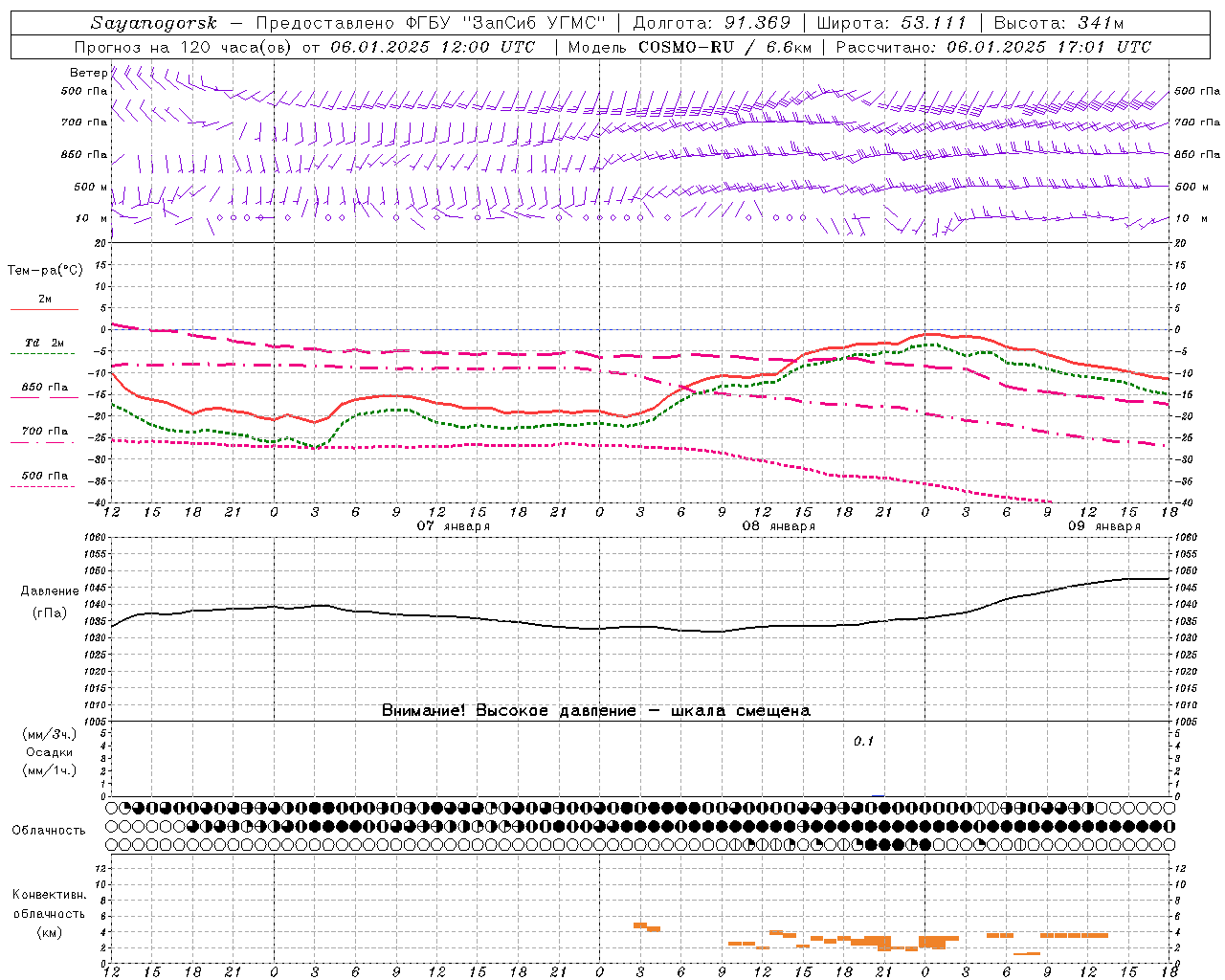Image resolution: width=1225 pixels, height=980 pixels.
Task: Click the 'Тем-ра(°C)' temperature axis title
Action: 45,271
